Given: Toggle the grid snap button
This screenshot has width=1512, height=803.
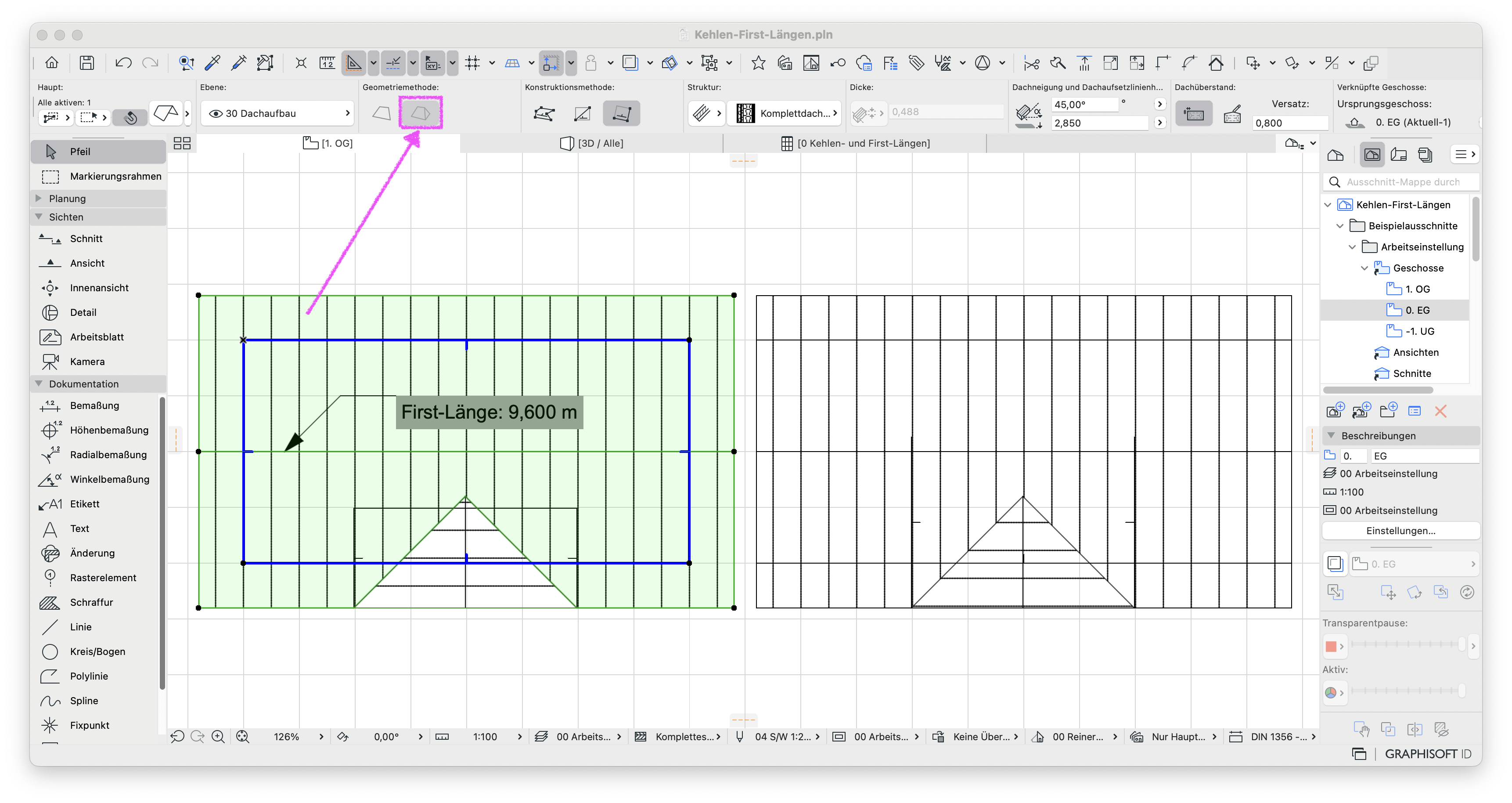Looking at the screenshot, I should (472, 63).
